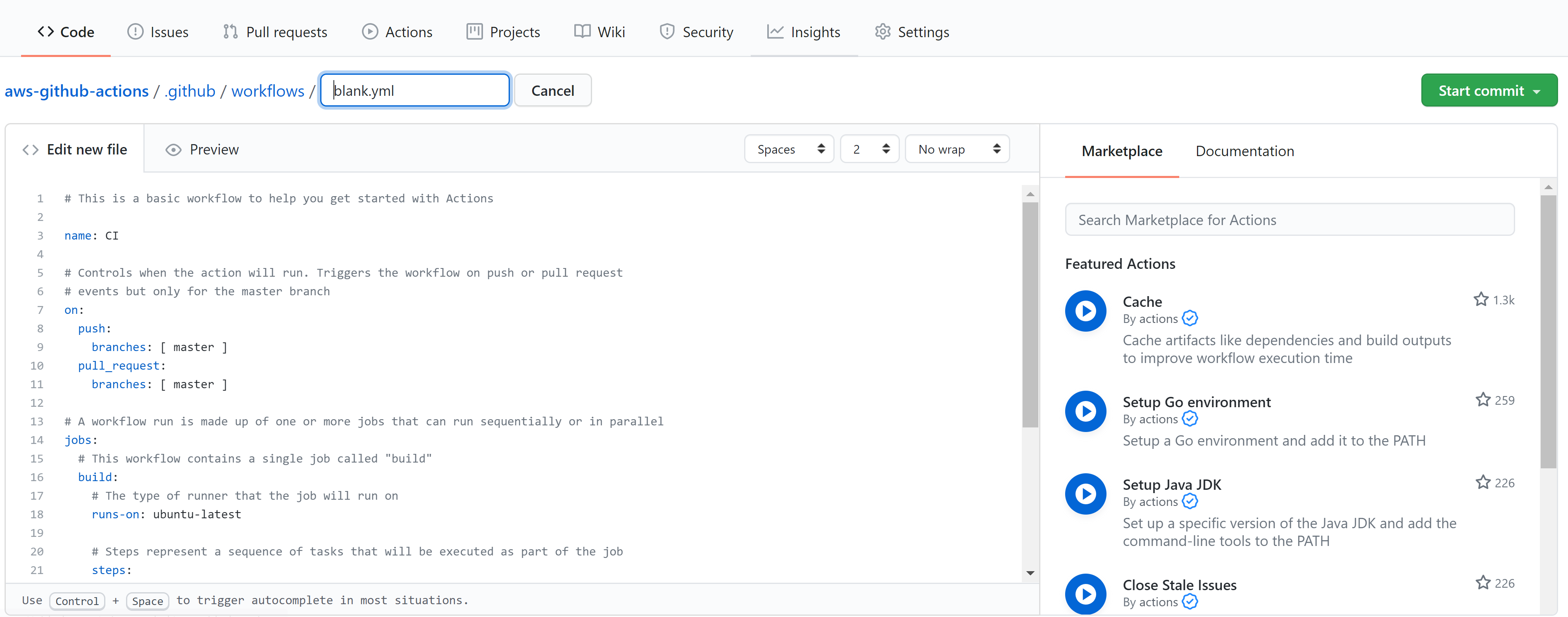Click the star icon for Setup Go environment

(1482, 400)
